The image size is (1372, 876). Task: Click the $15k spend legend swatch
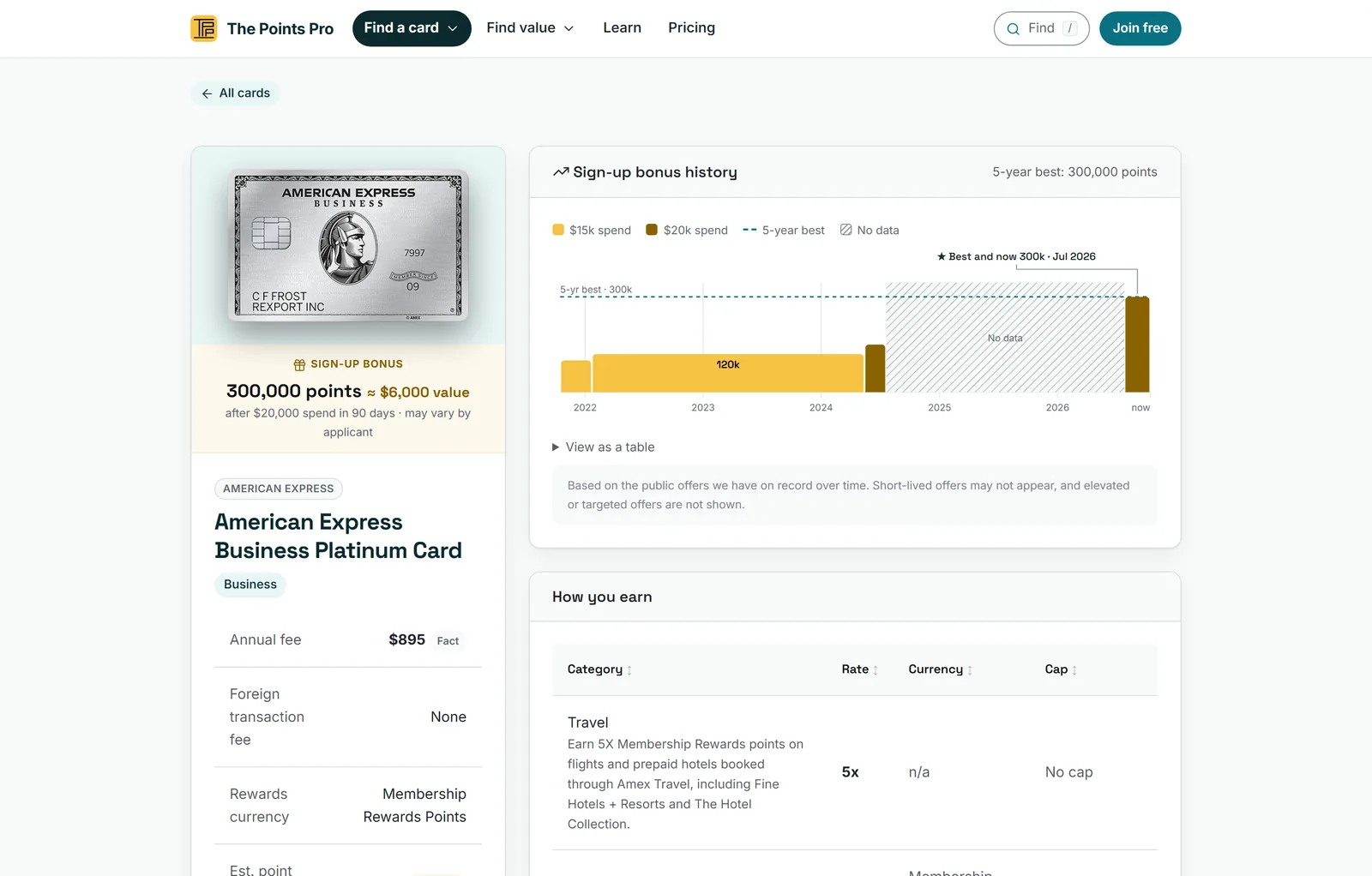558,230
